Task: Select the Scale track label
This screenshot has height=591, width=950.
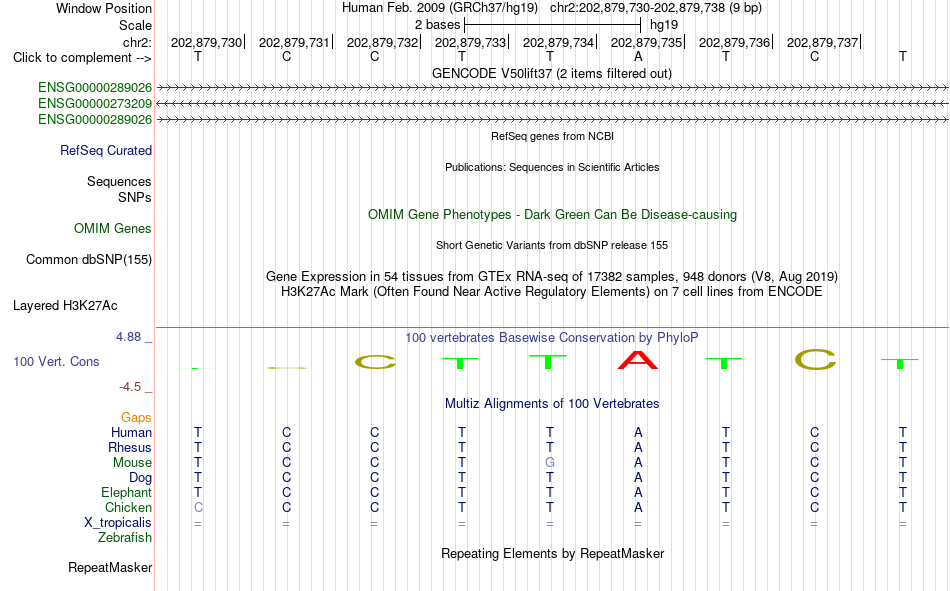Action: [135, 25]
